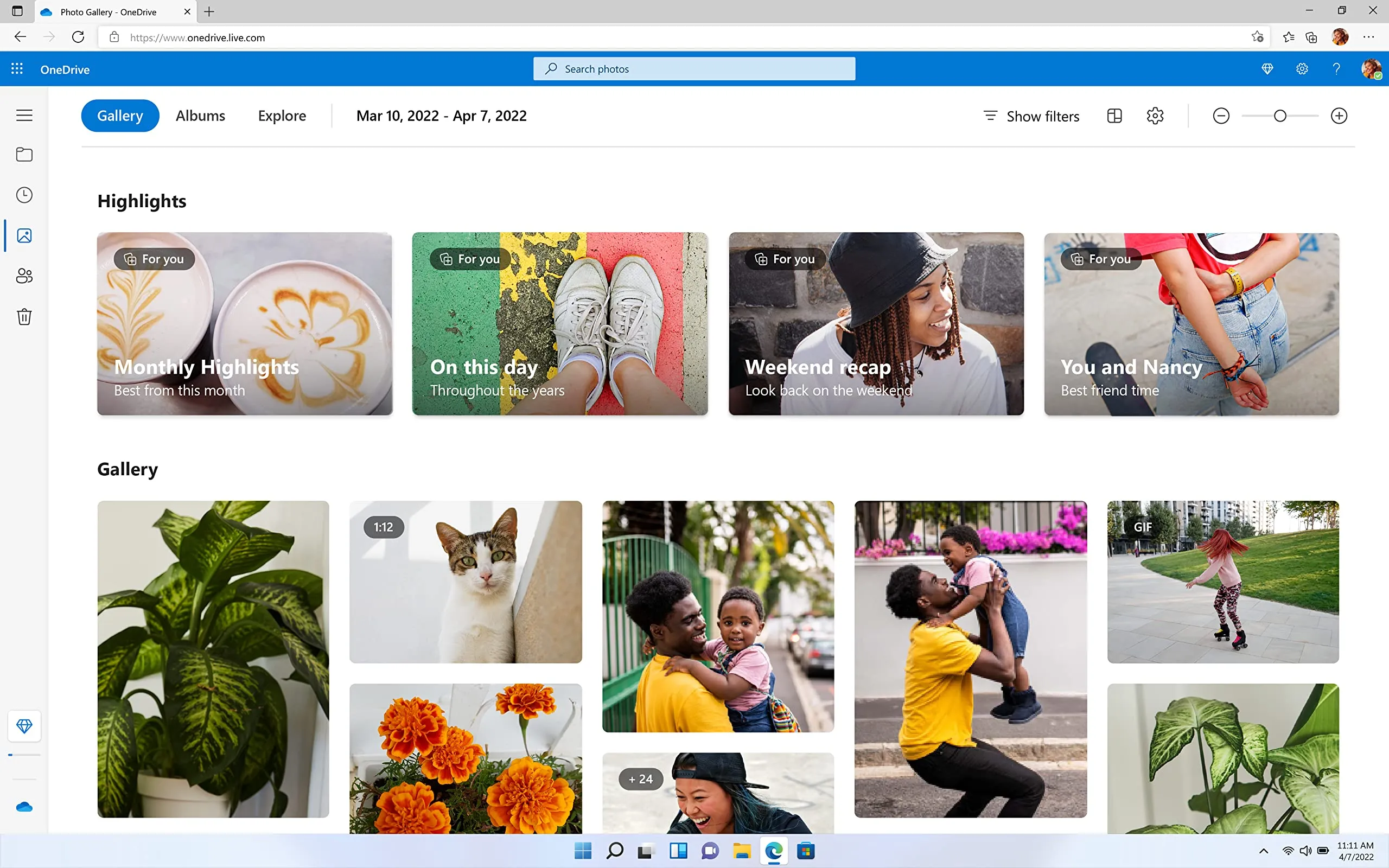This screenshot has width=1389, height=868.
Task: Change gallery layout view icon
Action: [x=1114, y=116]
